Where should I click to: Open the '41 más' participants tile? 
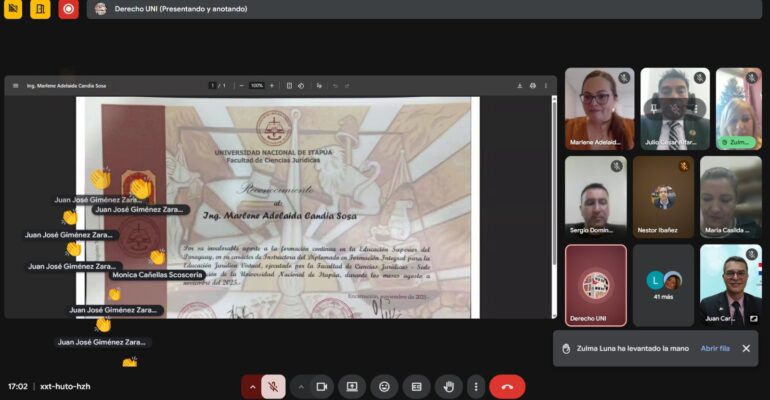663,283
